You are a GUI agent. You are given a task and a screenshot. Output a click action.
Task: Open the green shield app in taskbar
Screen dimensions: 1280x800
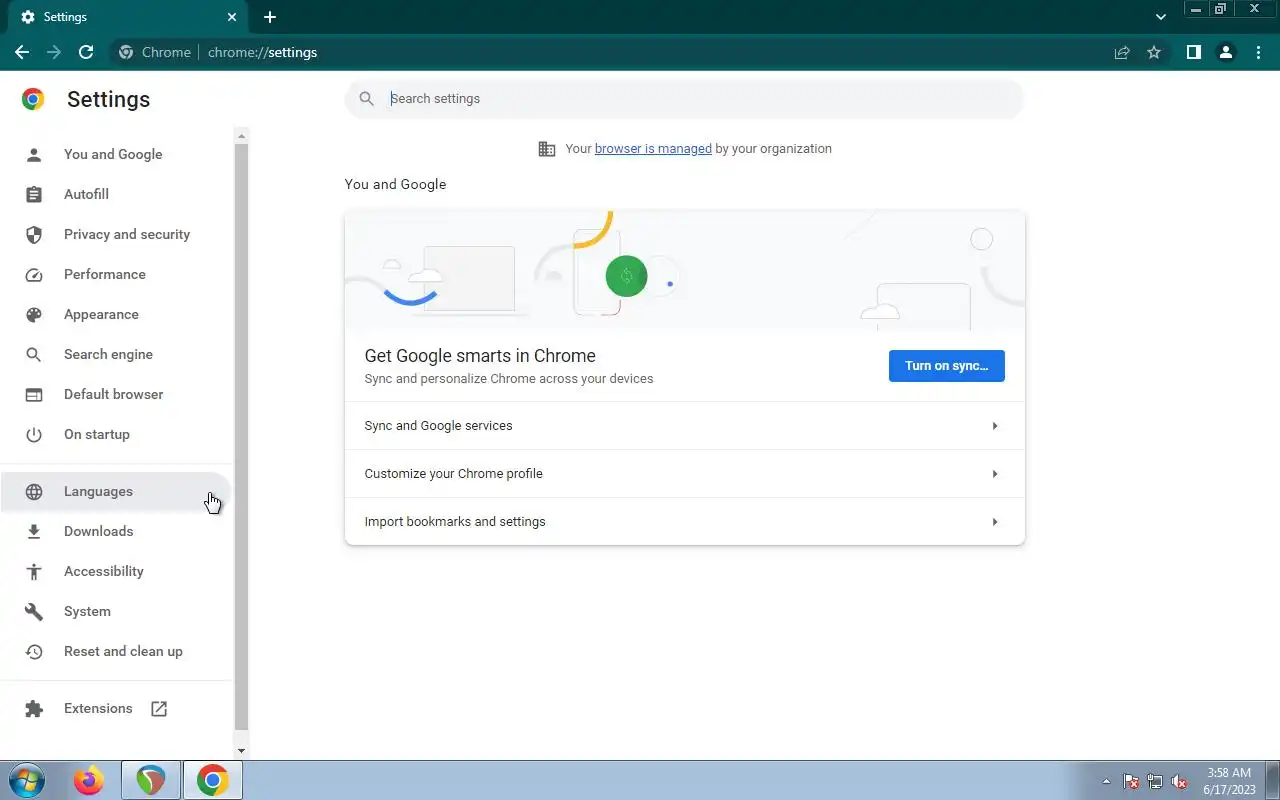(x=151, y=781)
